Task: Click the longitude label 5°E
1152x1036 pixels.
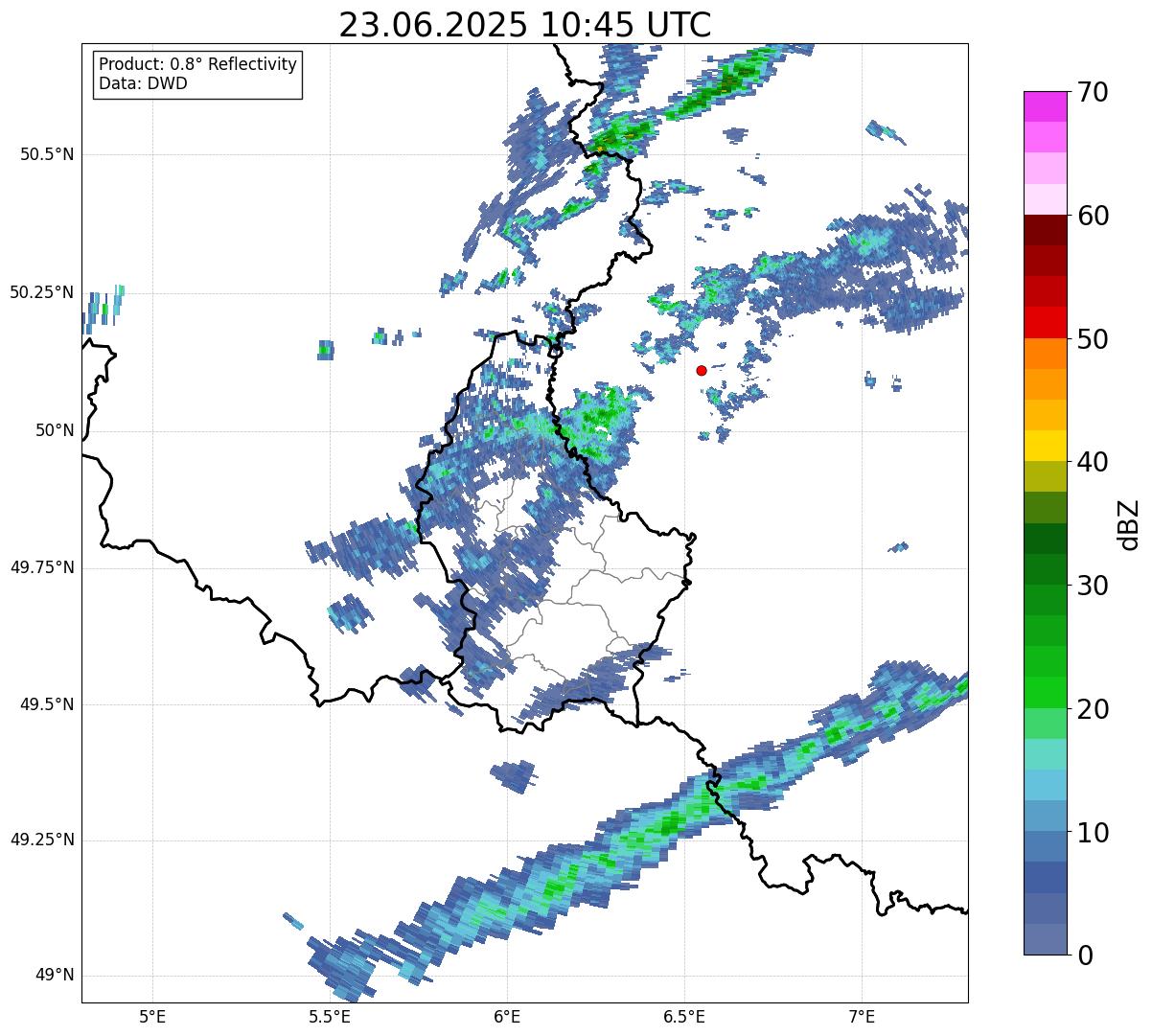Action: point(152,1016)
